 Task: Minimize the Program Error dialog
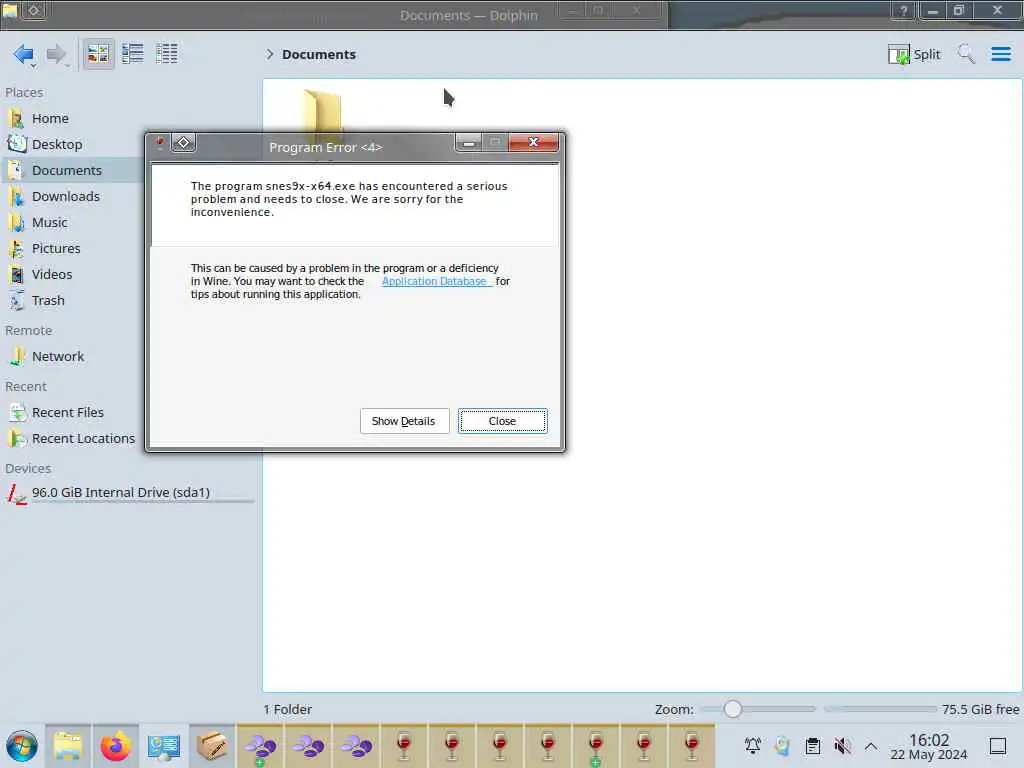tap(468, 142)
